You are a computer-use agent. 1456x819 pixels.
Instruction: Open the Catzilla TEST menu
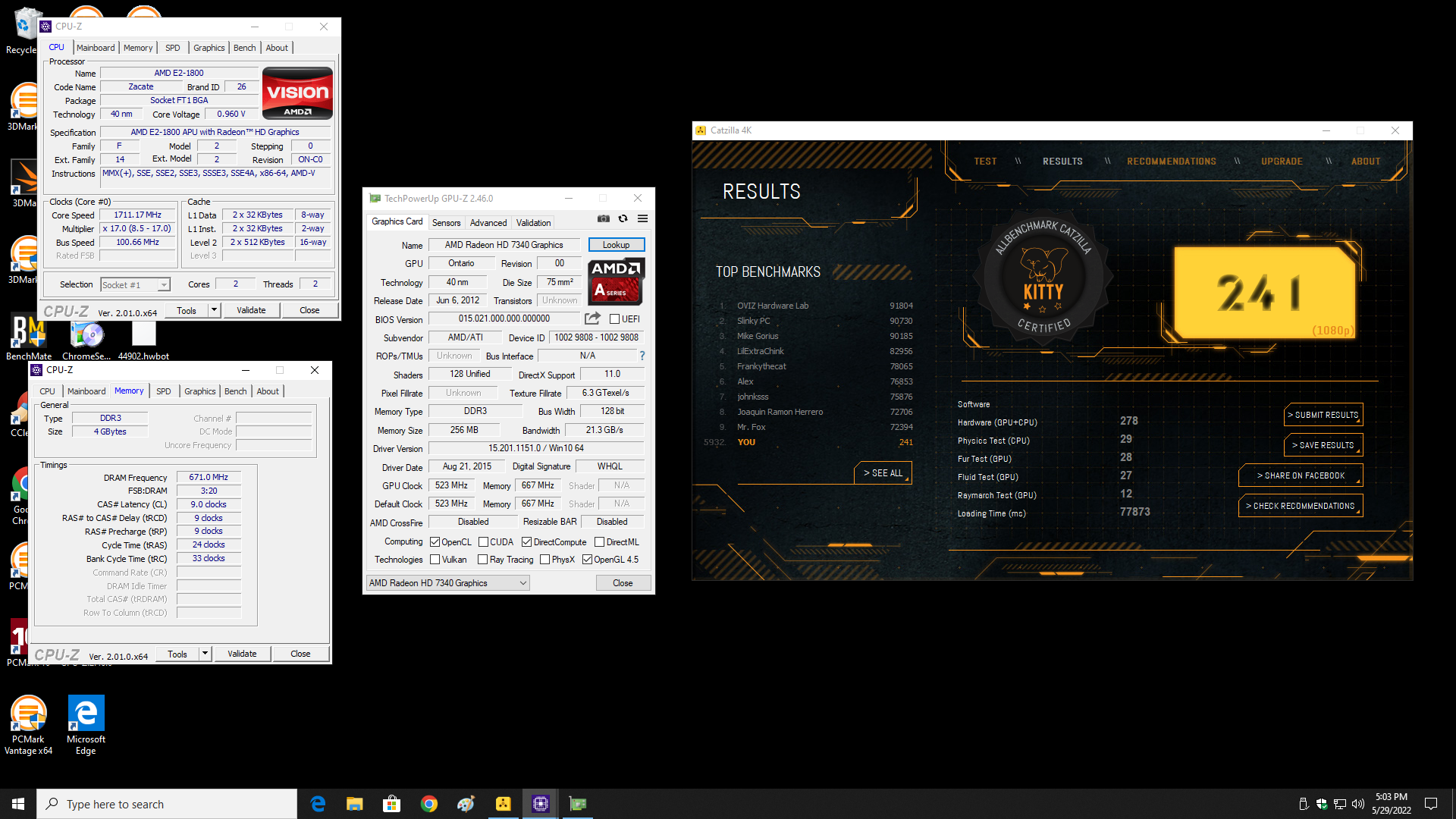click(985, 162)
